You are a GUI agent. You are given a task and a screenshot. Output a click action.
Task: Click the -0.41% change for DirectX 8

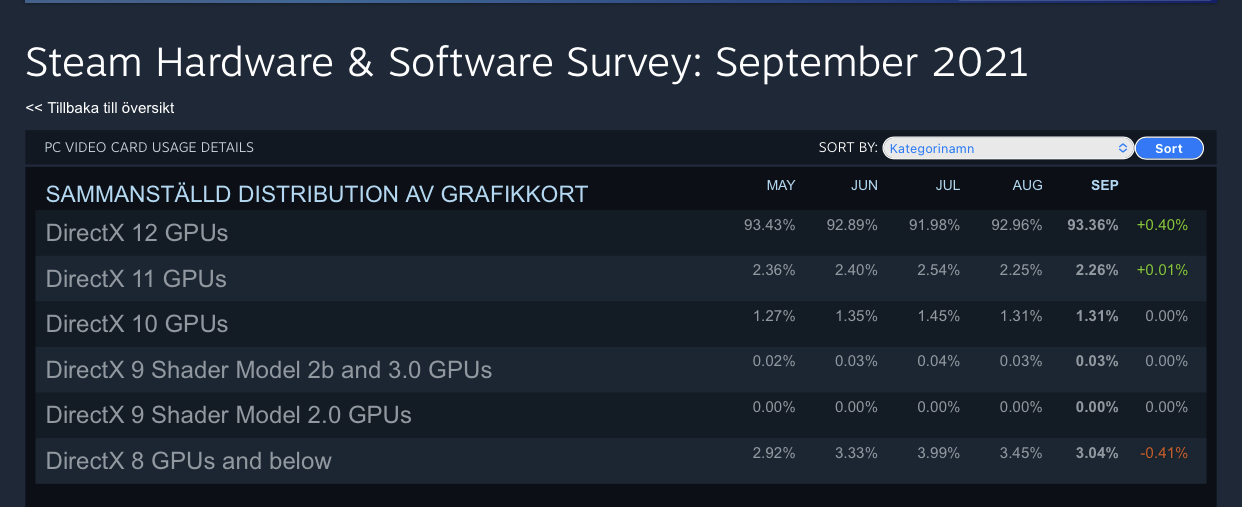pyautogui.click(x=1162, y=453)
